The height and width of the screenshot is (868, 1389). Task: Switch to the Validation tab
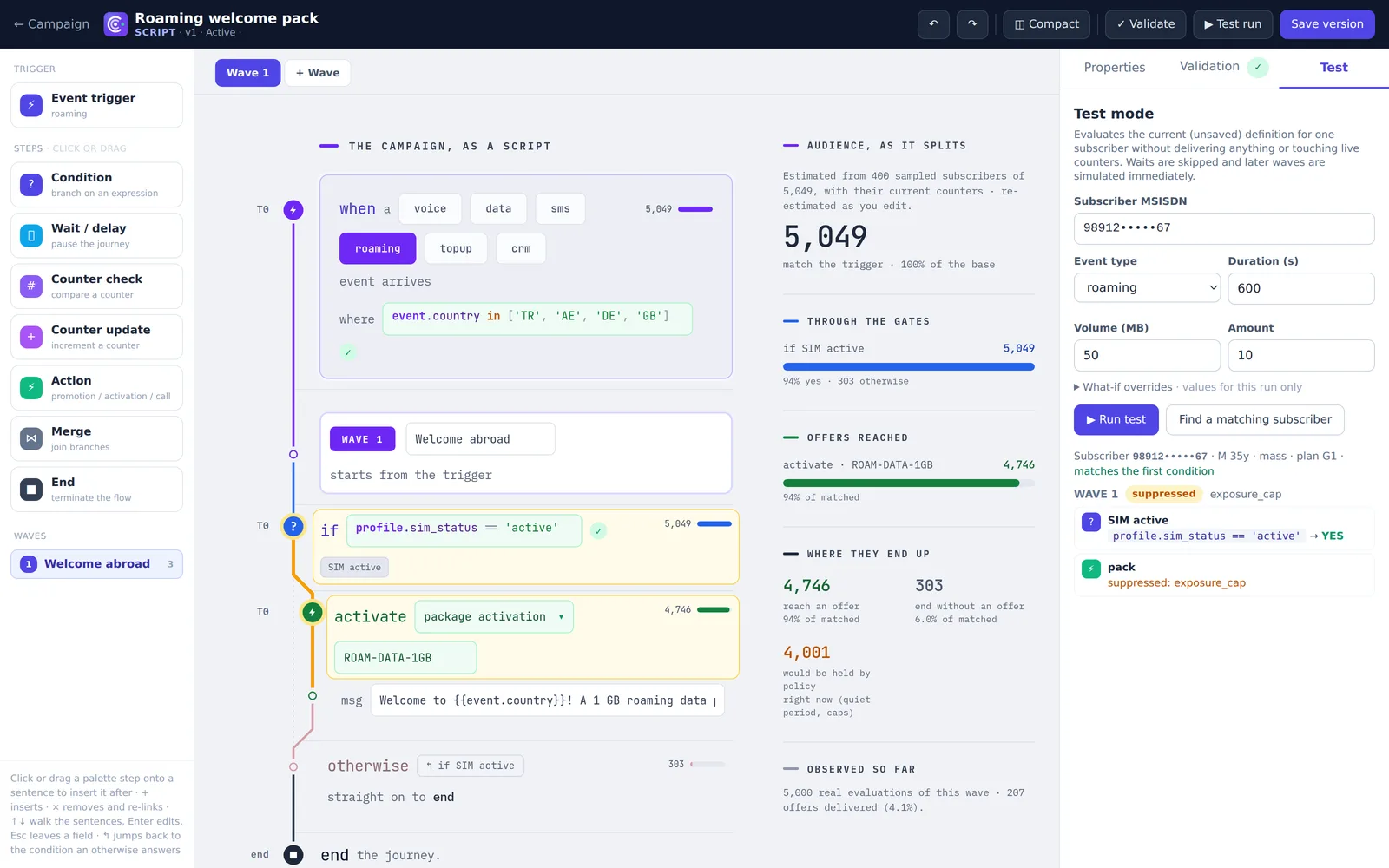click(1223, 67)
